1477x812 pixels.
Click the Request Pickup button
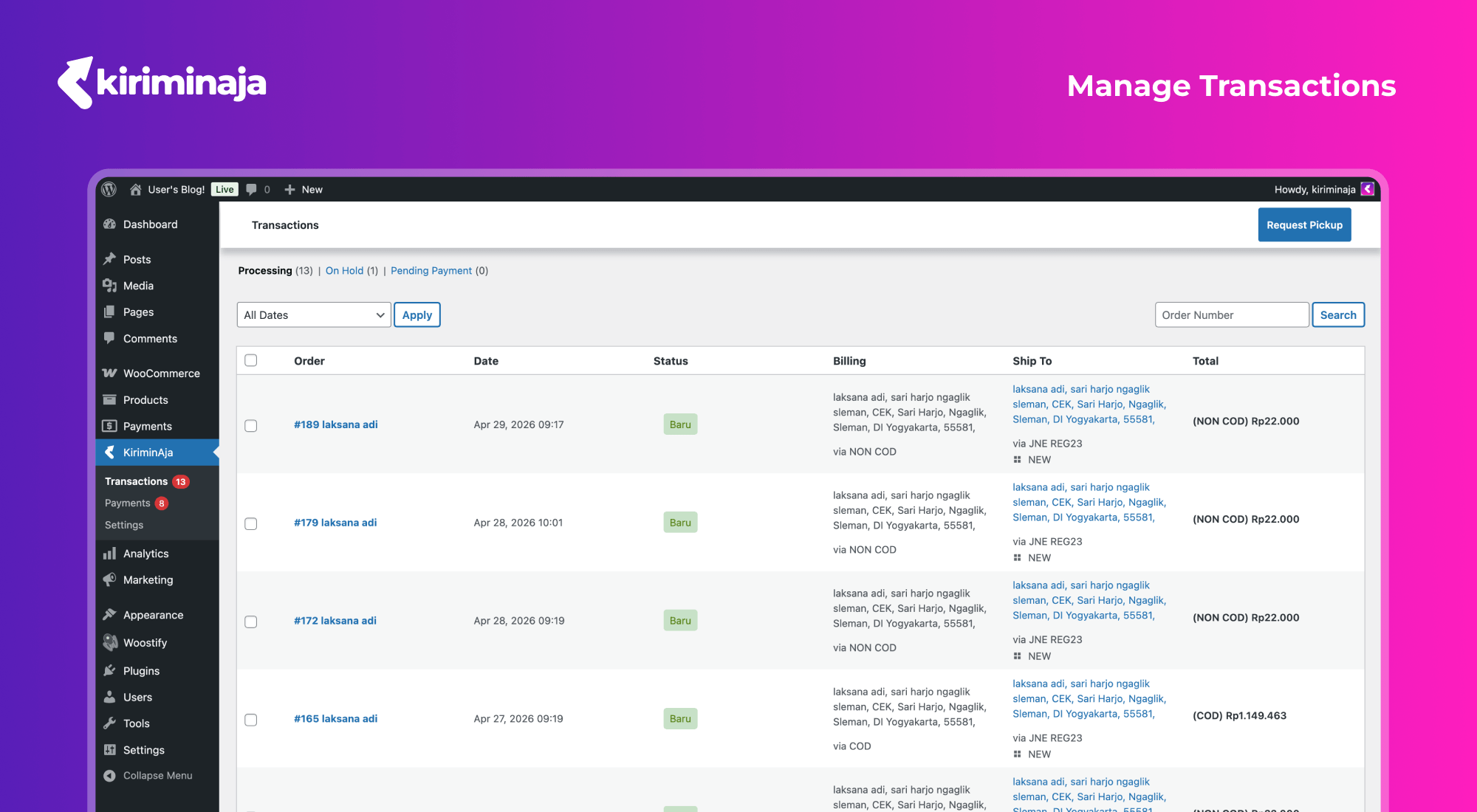pyautogui.click(x=1304, y=225)
